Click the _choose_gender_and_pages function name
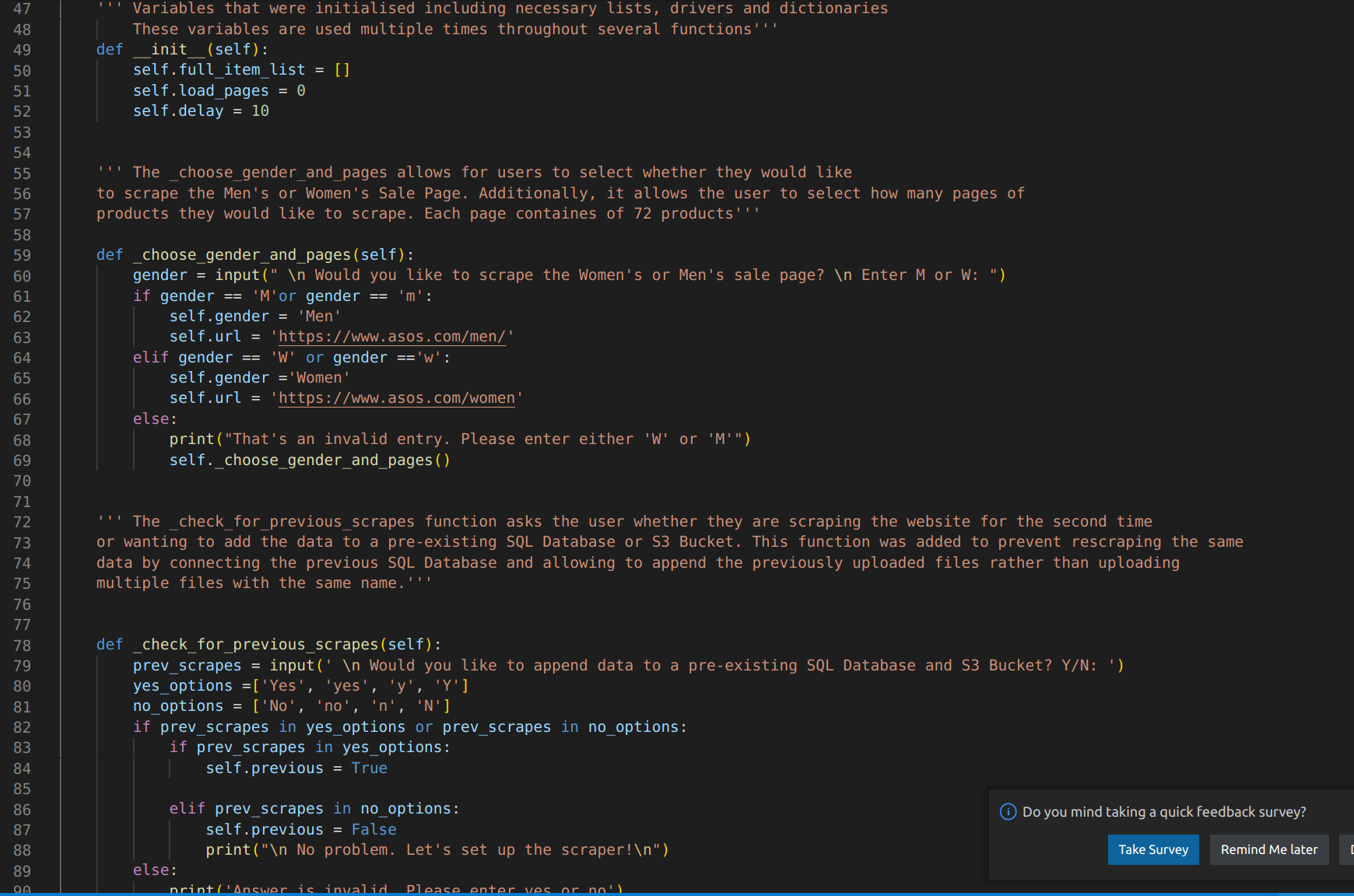This screenshot has height=896, width=1354. [x=241, y=254]
